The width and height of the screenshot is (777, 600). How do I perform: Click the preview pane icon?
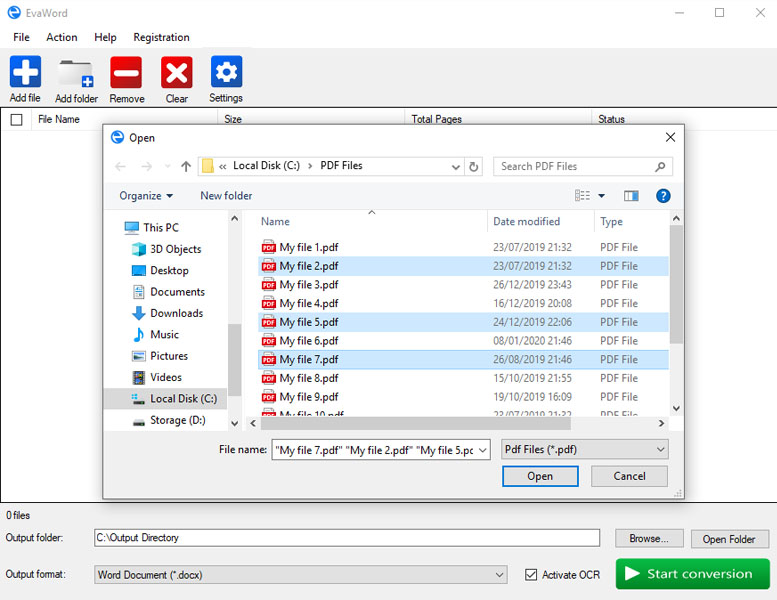631,196
